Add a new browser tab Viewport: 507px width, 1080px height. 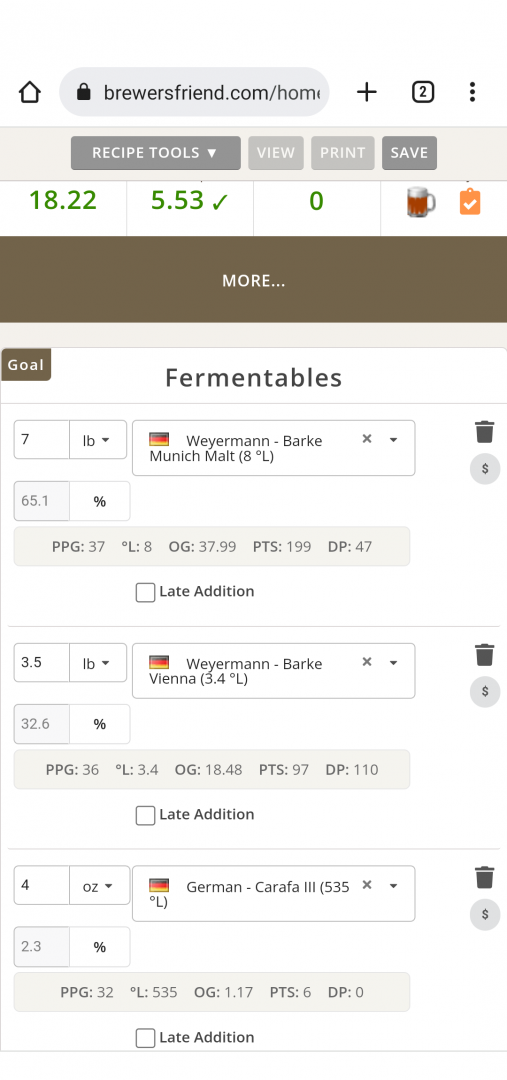click(366, 92)
